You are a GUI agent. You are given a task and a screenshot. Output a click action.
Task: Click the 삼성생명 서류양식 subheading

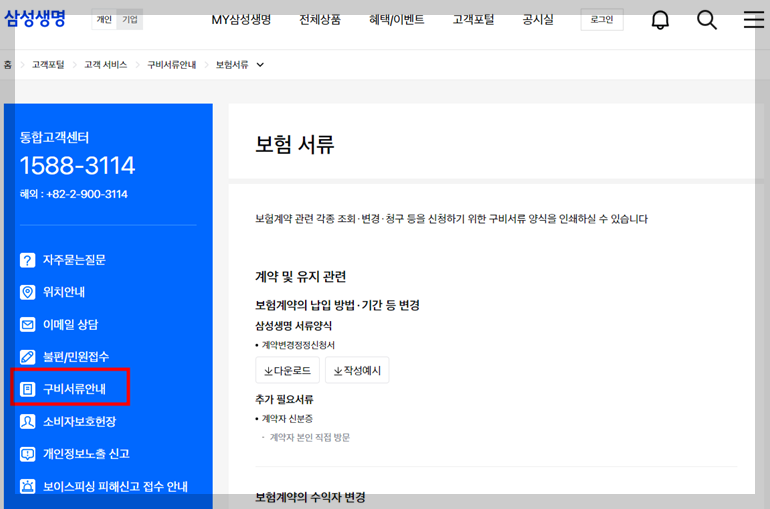[x=294, y=326]
